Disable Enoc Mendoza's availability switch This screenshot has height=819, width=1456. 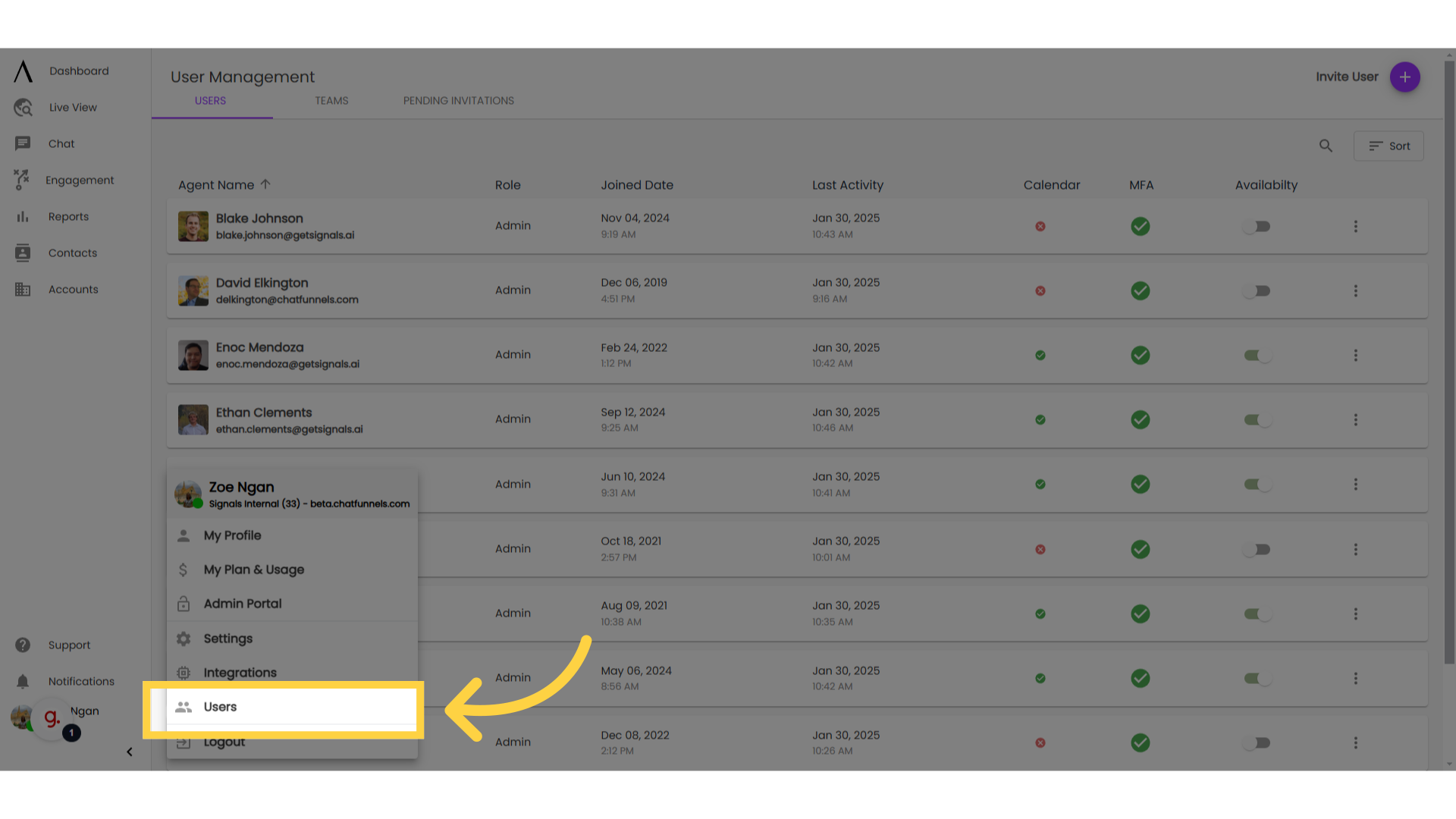pos(1257,355)
